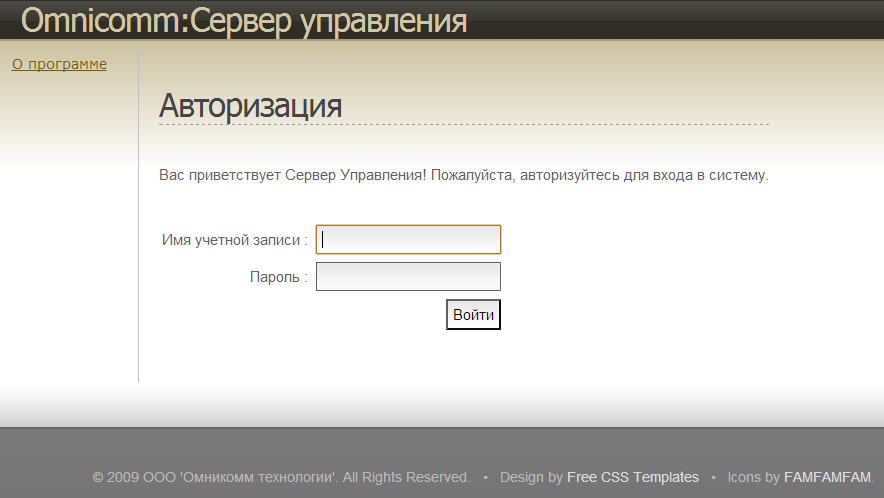The width and height of the screenshot is (884, 498).
Task: Click the "Omnicomm:Сервер управления" header title
Action: coord(244,20)
